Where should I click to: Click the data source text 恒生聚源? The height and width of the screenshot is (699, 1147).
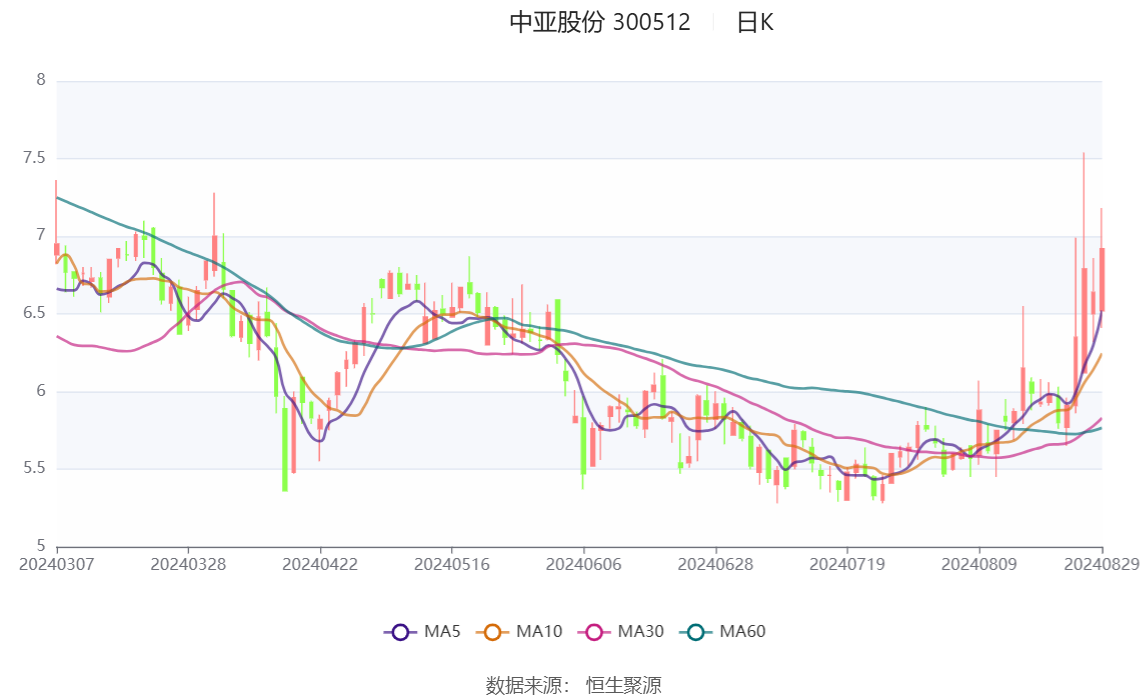623,685
